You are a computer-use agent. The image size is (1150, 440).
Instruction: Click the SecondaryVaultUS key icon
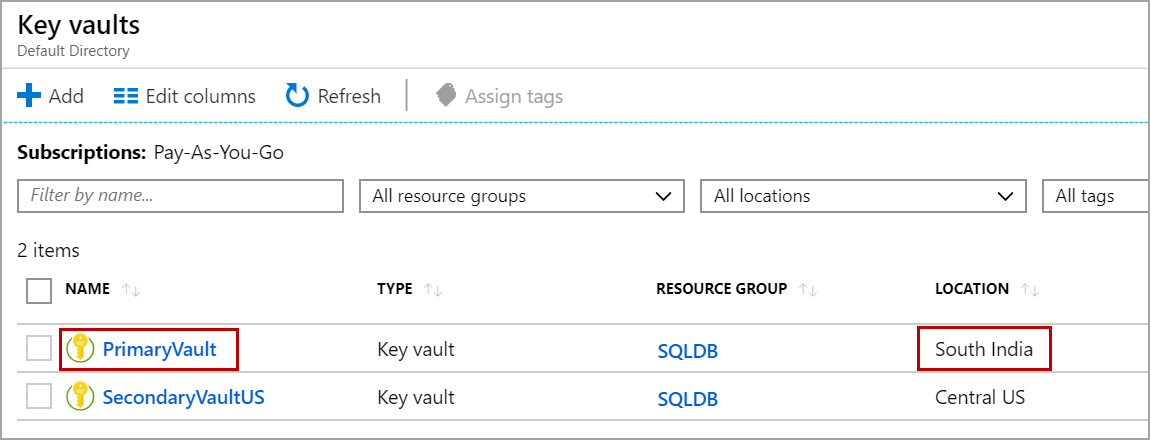pos(80,397)
